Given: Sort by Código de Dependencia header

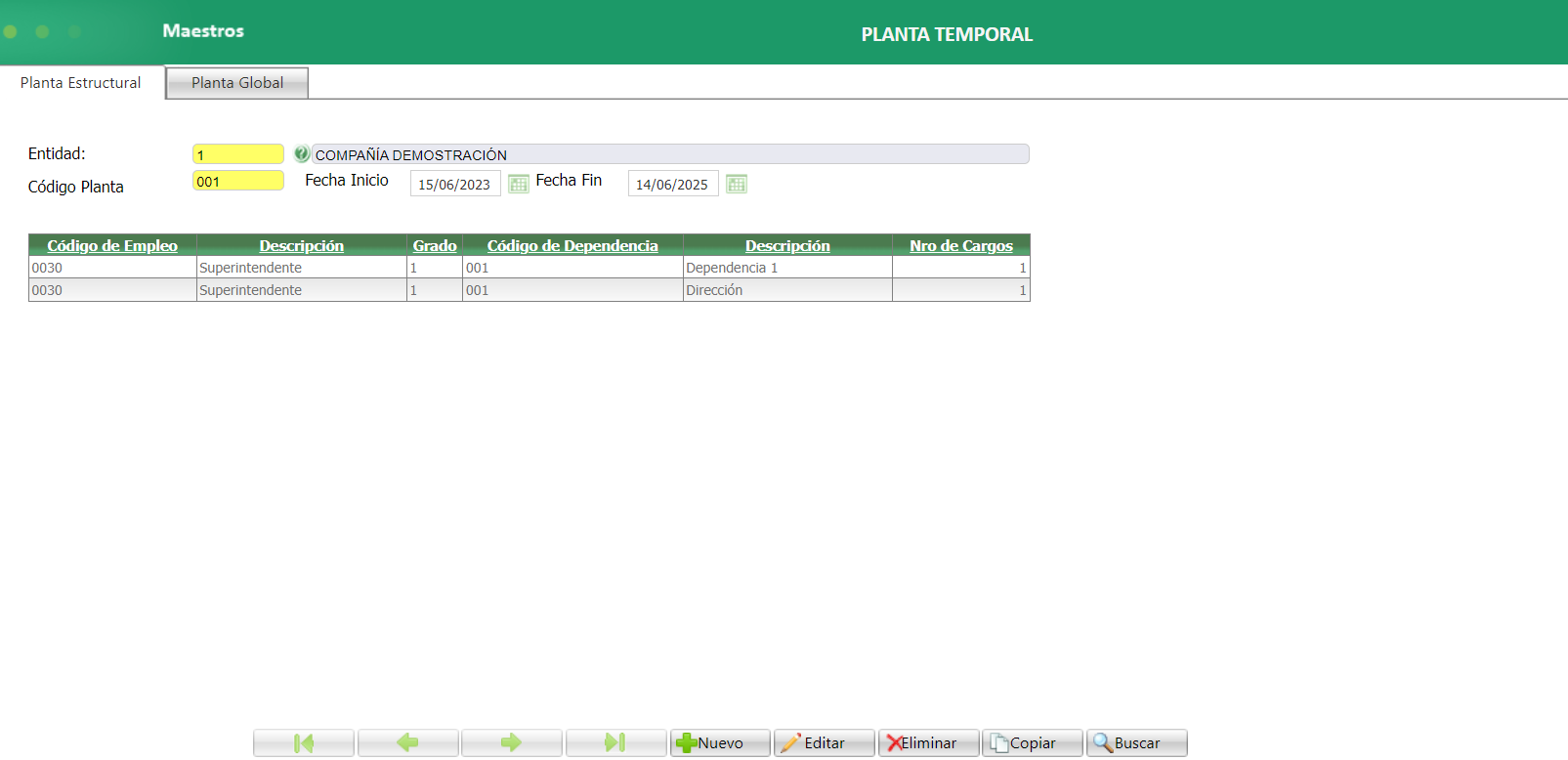Looking at the screenshot, I should click(572, 246).
